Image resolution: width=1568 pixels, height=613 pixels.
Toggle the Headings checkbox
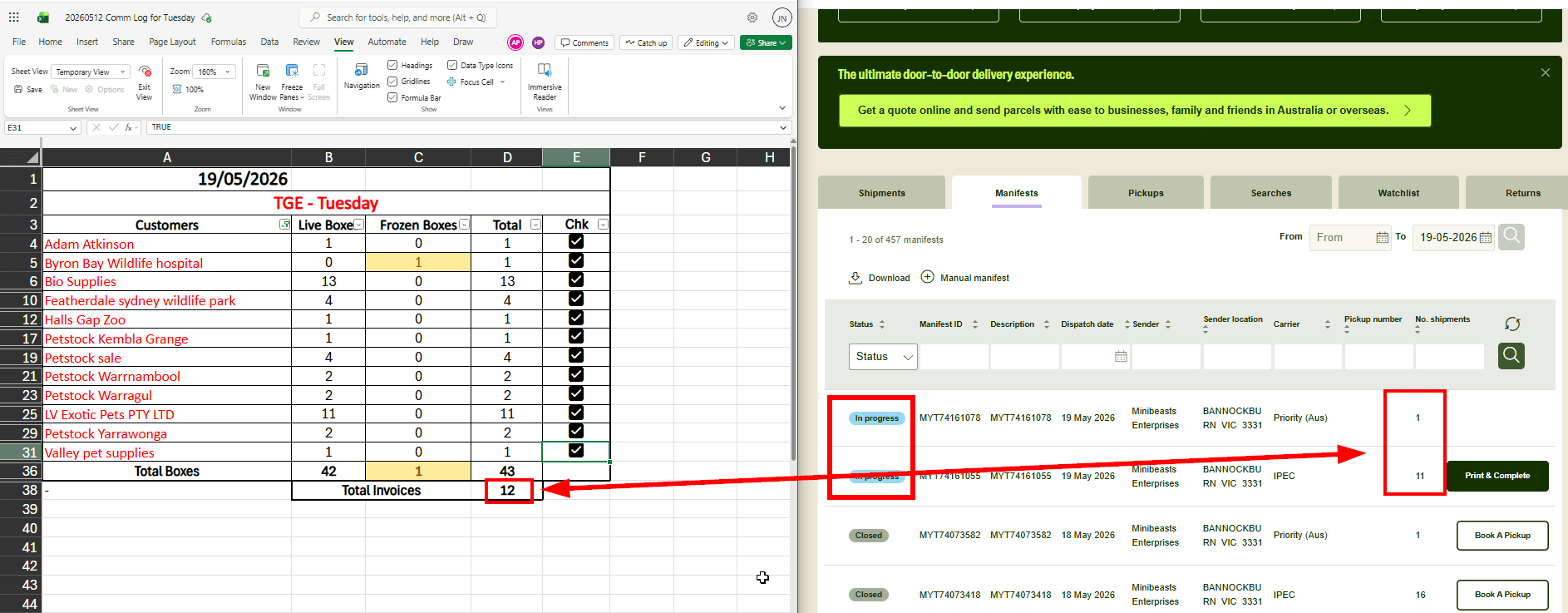click(x=392, y=65)
